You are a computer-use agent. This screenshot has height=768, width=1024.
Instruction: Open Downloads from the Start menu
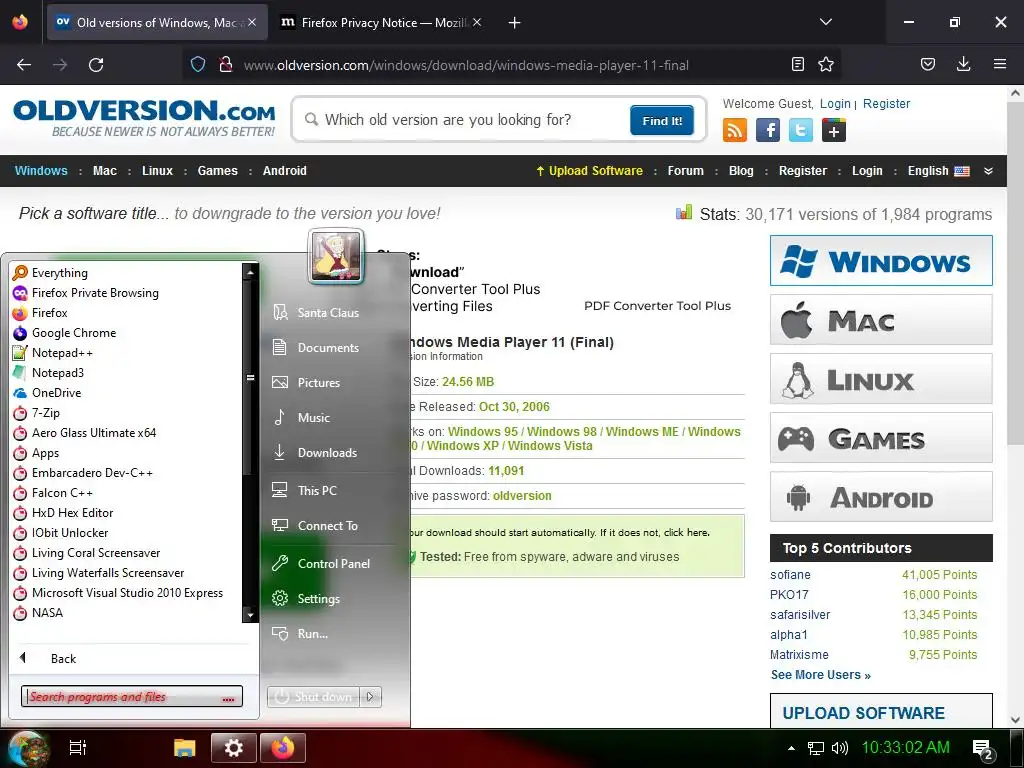pyautogui.click(x=328, y=453)
